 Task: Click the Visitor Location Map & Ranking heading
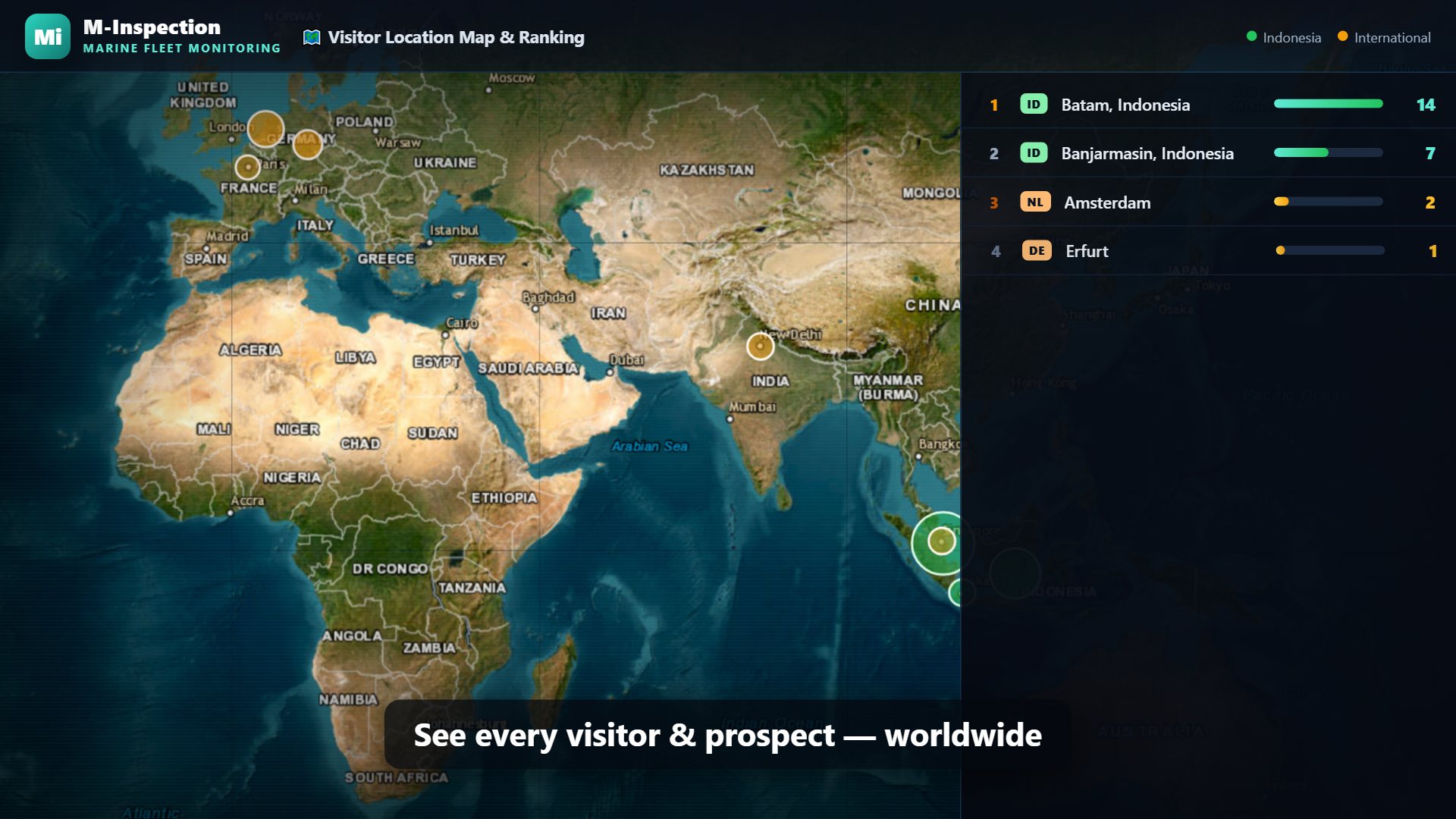456,37
